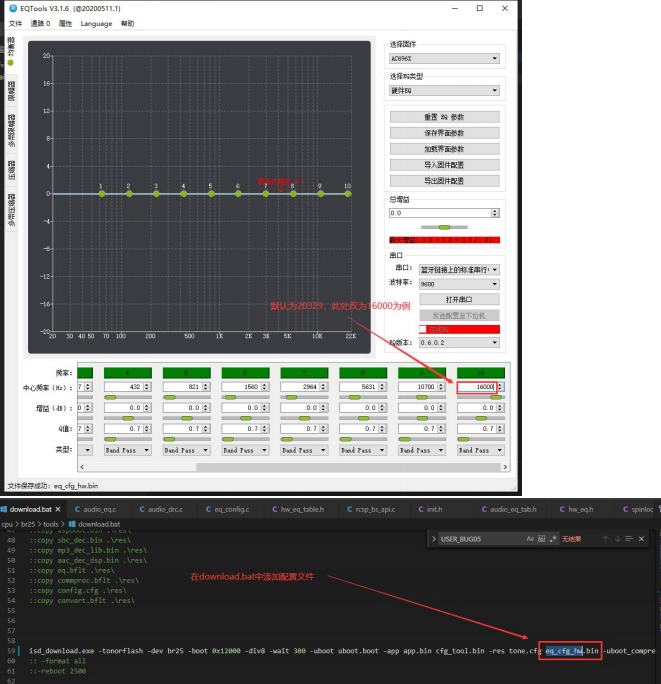Toggle Match Case in the find widget

[x=530, y=539]
